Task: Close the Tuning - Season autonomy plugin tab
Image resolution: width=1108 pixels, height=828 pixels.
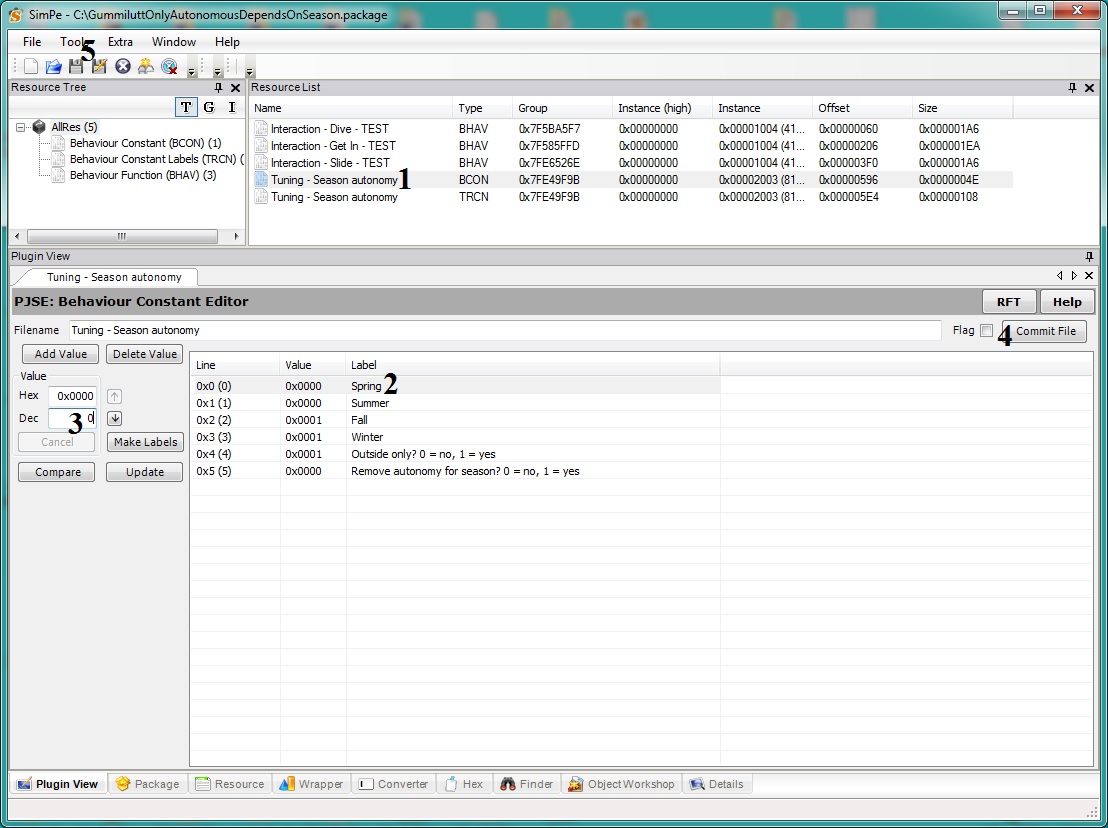Action: pyautogui.click(x=1089, y=276)
